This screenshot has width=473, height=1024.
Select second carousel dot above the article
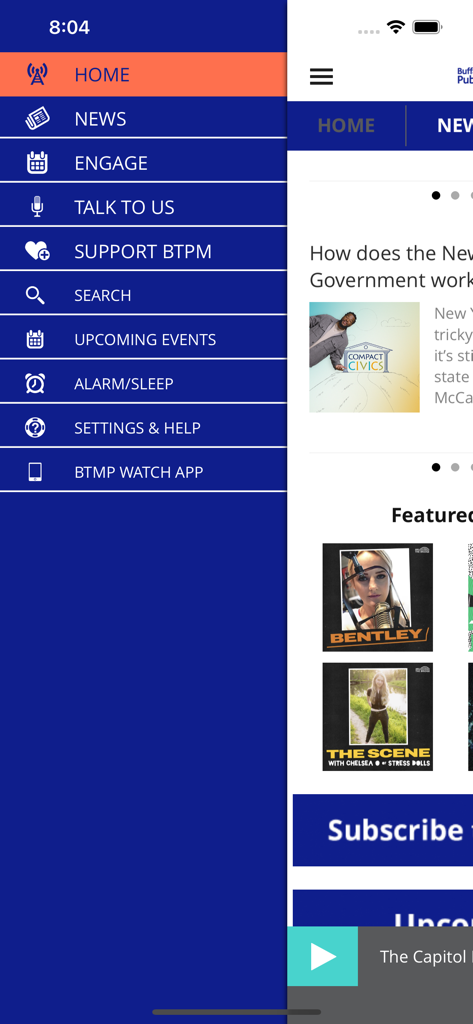coord(455,195)
